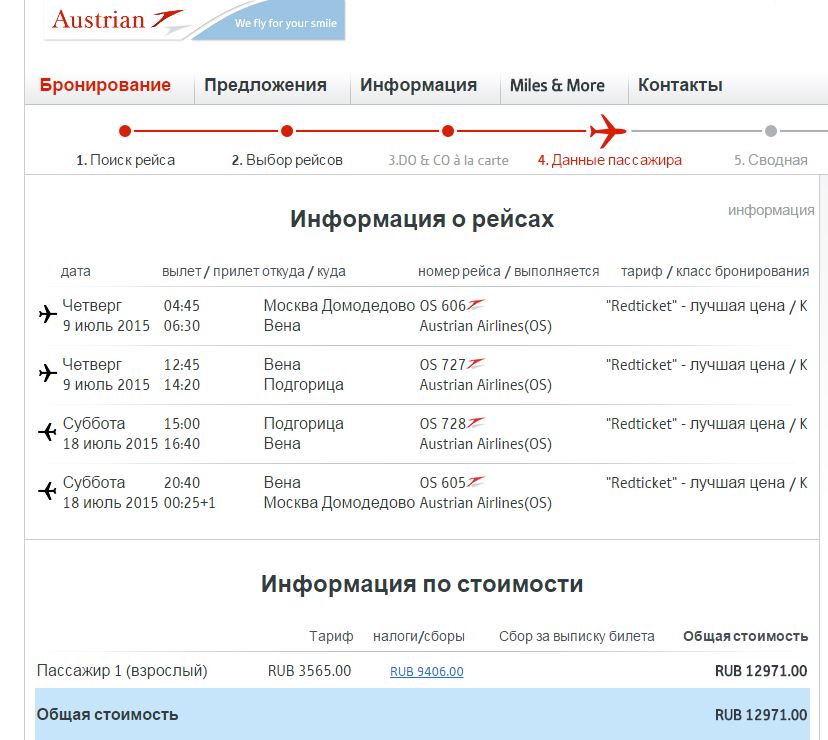
Task: Click the Austrian arrow logo beside OS 728
Action: click(x=476, y=423)
